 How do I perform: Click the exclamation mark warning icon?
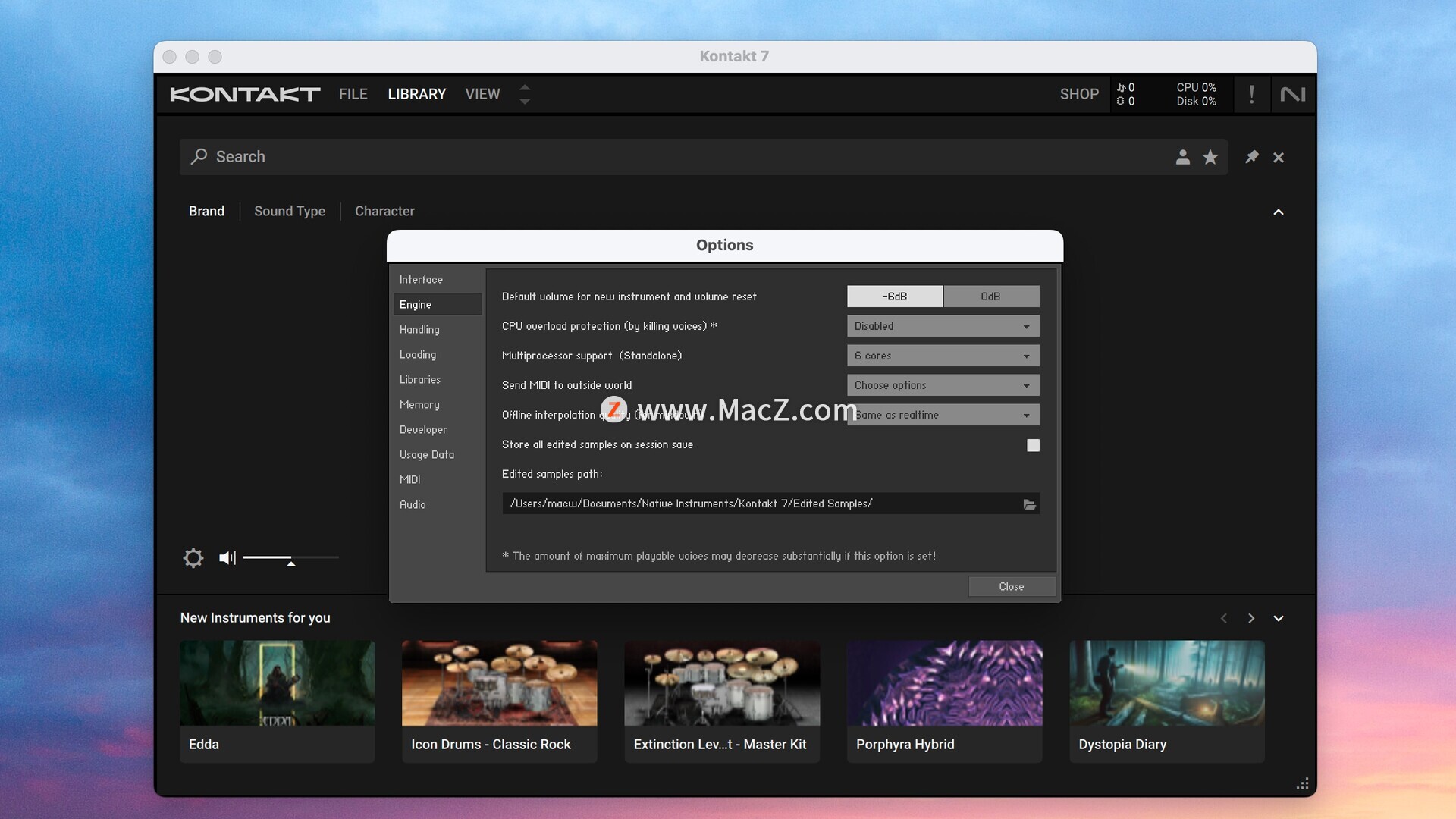click(x=1251, y=94)
